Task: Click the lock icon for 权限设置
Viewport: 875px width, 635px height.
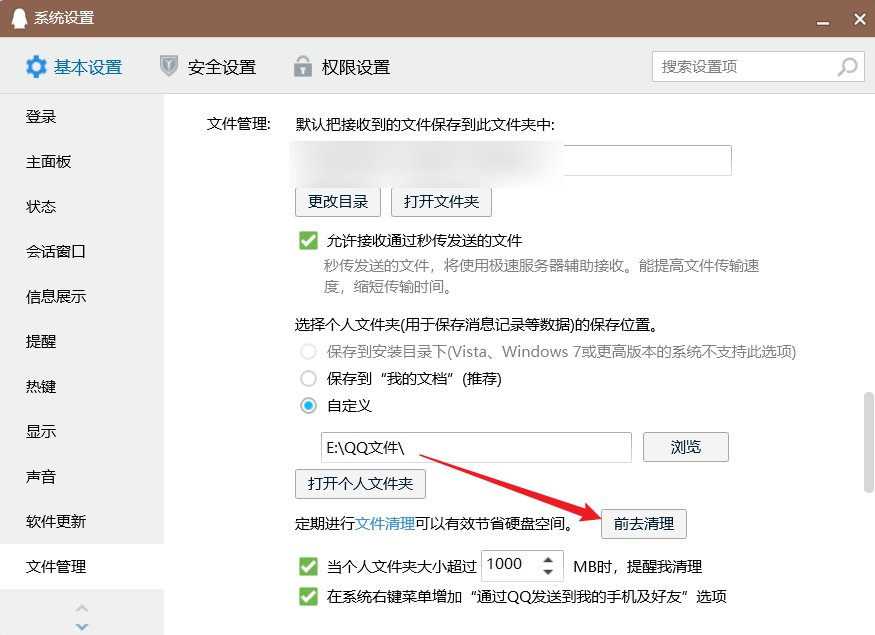Action: tap(302, 67)
